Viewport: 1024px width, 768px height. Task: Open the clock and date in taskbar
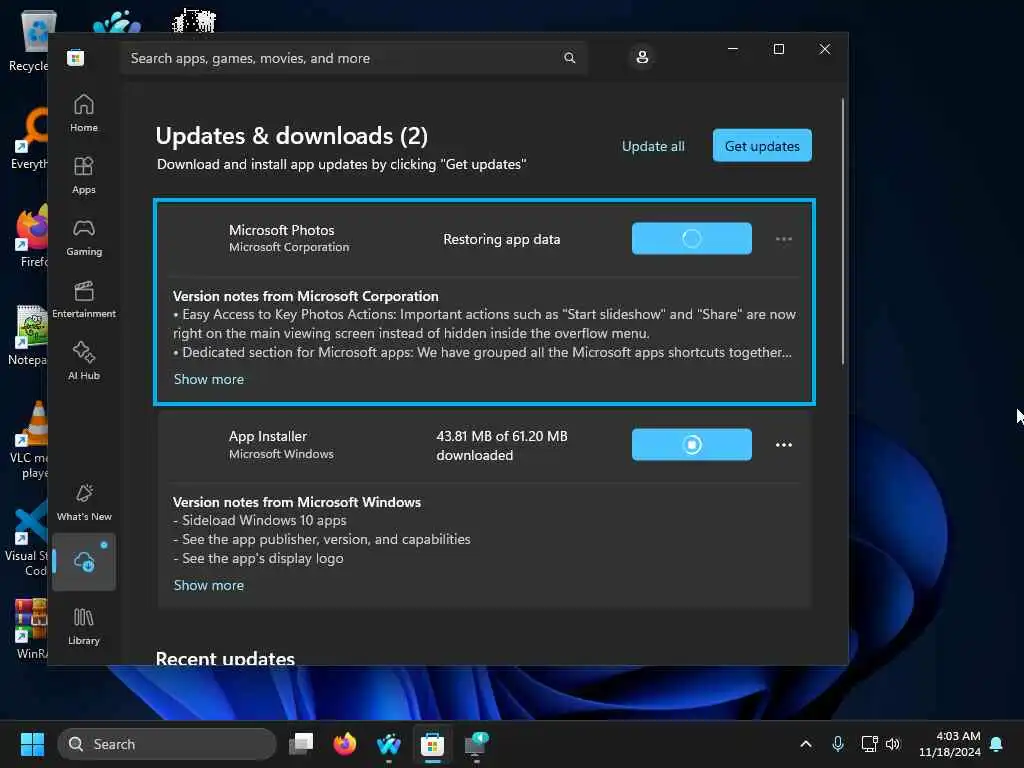[x=950, y=744]
